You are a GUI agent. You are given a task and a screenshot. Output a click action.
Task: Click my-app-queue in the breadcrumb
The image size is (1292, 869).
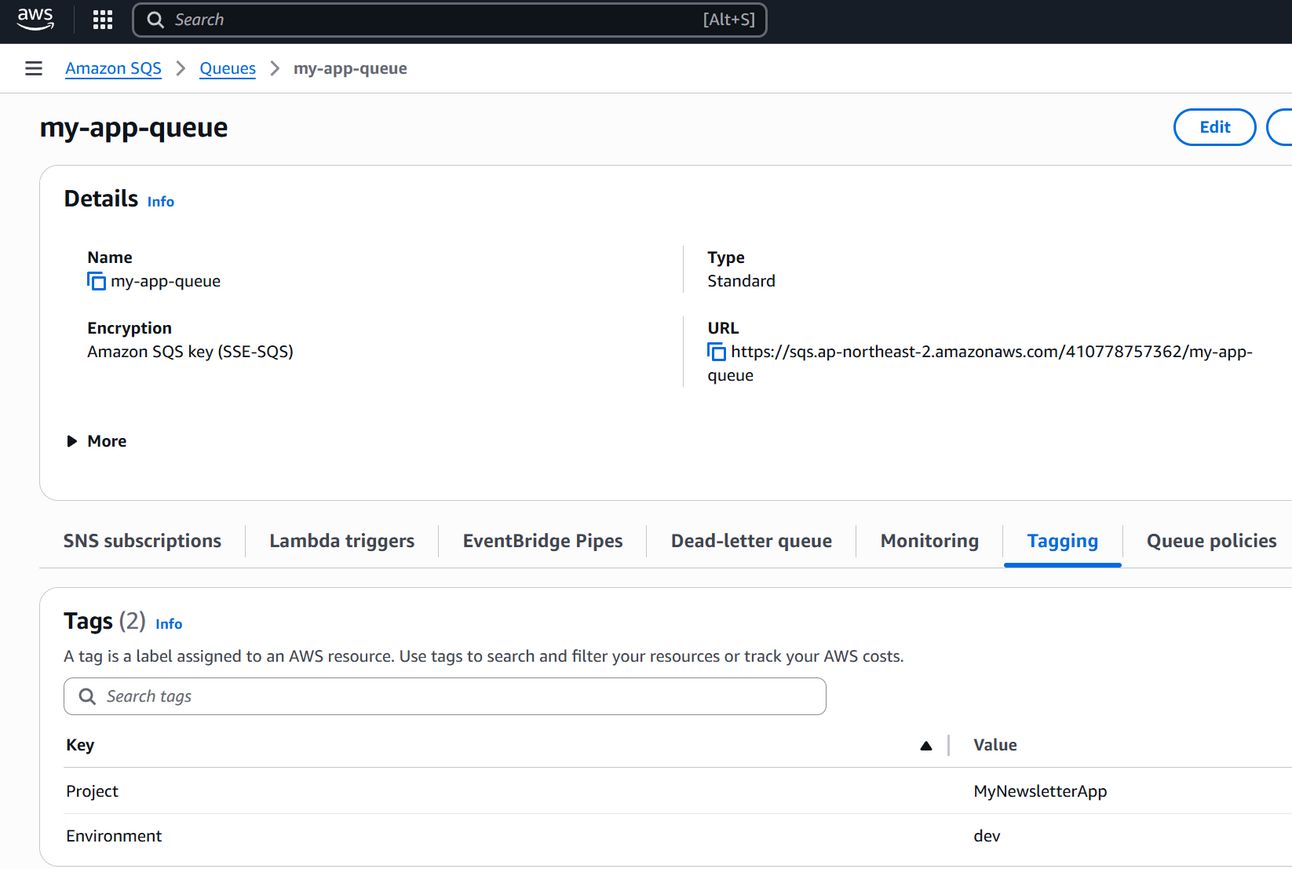[350, 68]
